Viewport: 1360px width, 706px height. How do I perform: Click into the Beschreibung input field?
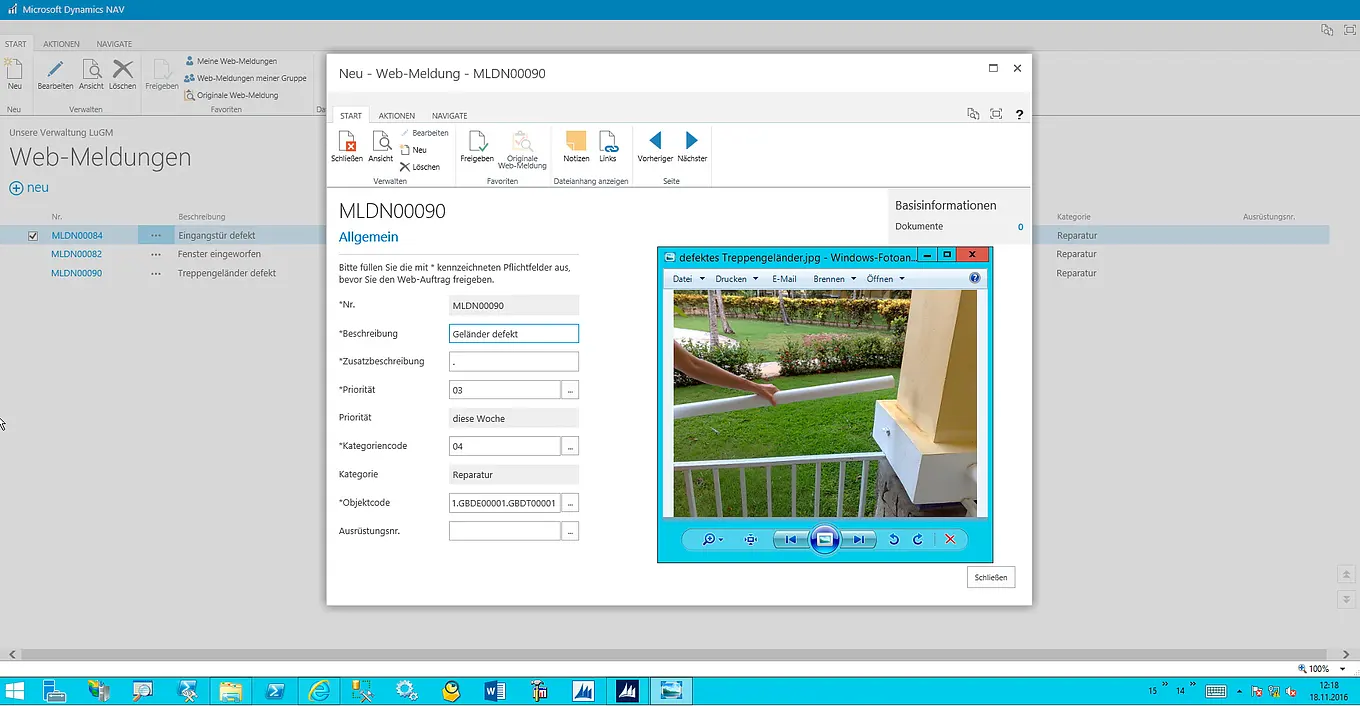point(514,334)
